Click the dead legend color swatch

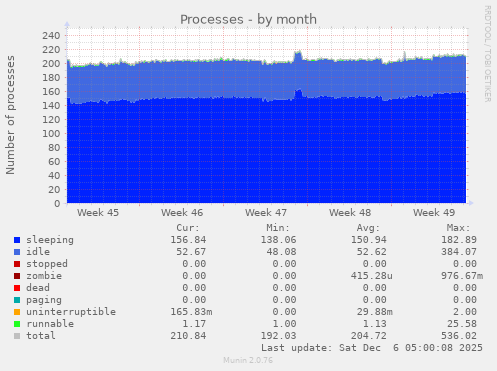(17, 288)
